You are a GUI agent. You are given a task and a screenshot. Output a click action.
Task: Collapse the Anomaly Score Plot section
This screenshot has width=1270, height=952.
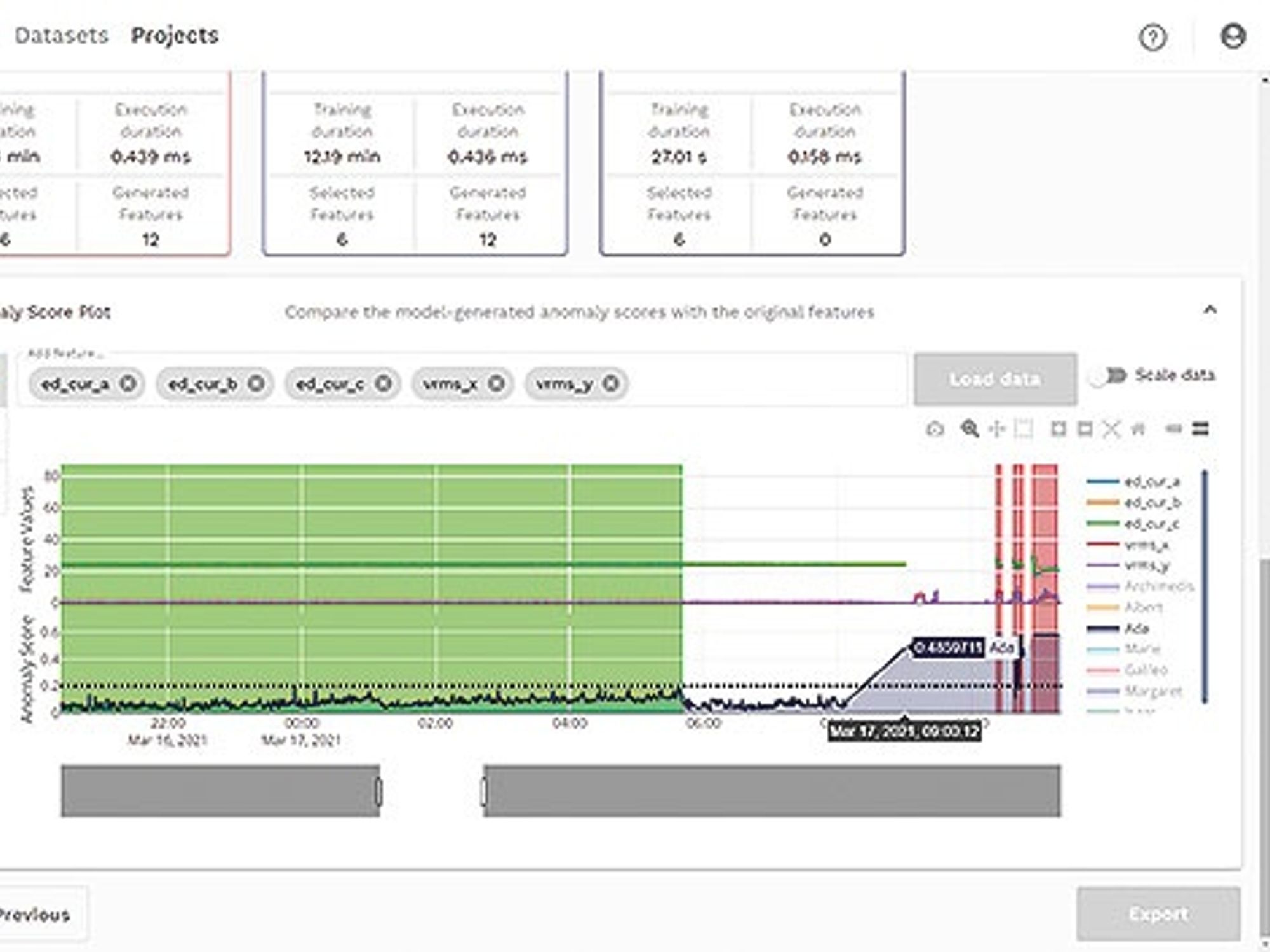1210,310
